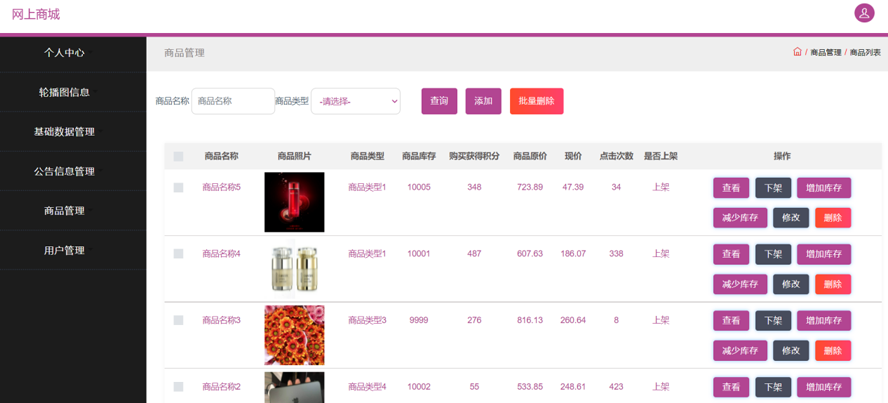This screenshot has height=403, width=888.
Task: Click the home icon in breadcrumb
Action: point(797,52)
